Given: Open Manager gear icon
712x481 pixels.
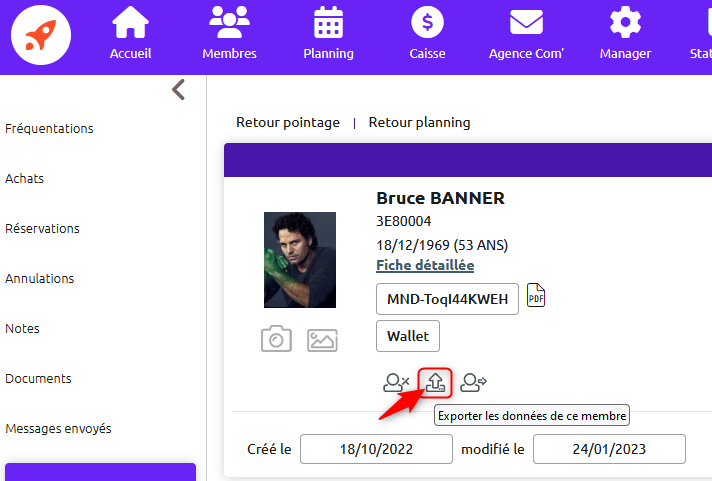Looking at the screenshot, I should [x=625, y=22].
